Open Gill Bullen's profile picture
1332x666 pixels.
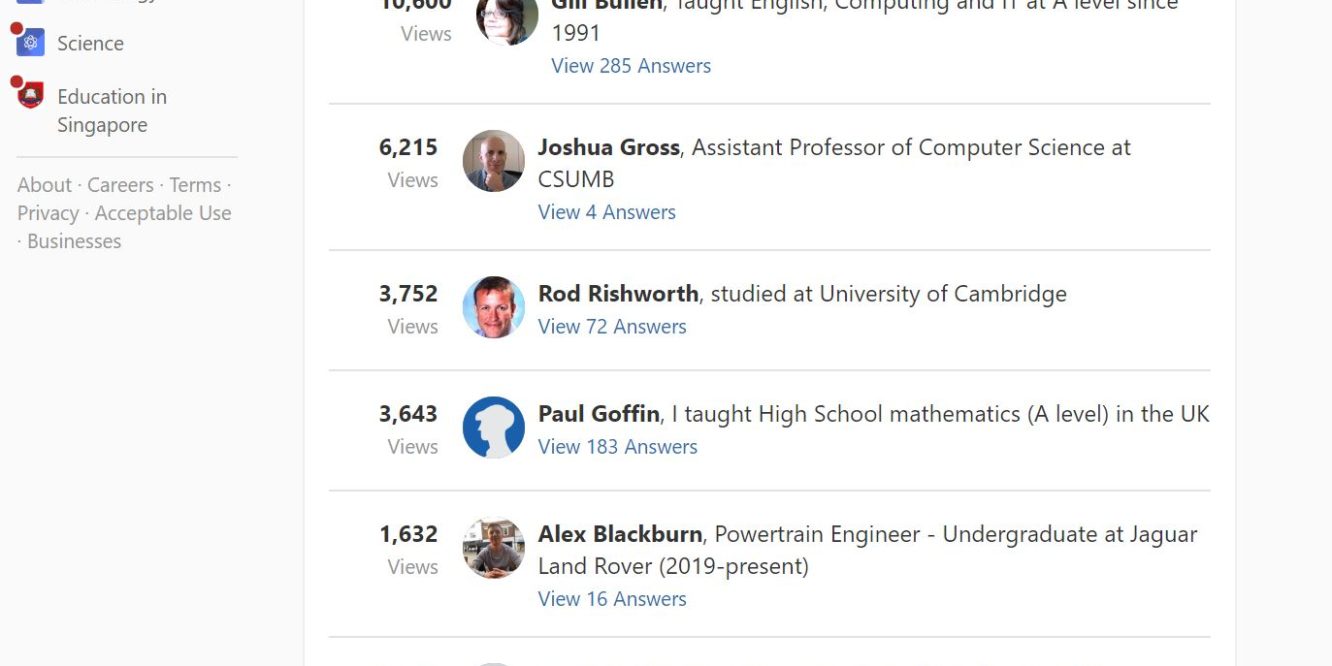[x=507, y=22]
